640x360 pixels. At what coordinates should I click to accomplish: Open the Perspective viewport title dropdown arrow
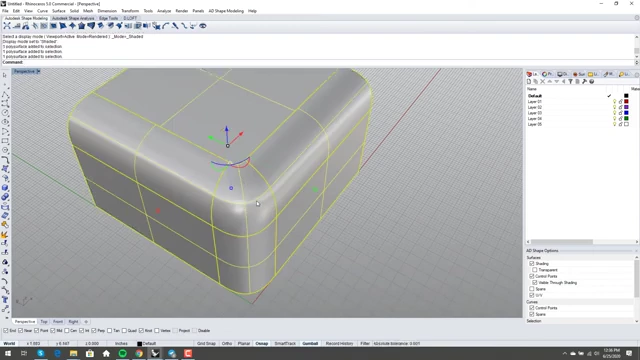[38, 71]
